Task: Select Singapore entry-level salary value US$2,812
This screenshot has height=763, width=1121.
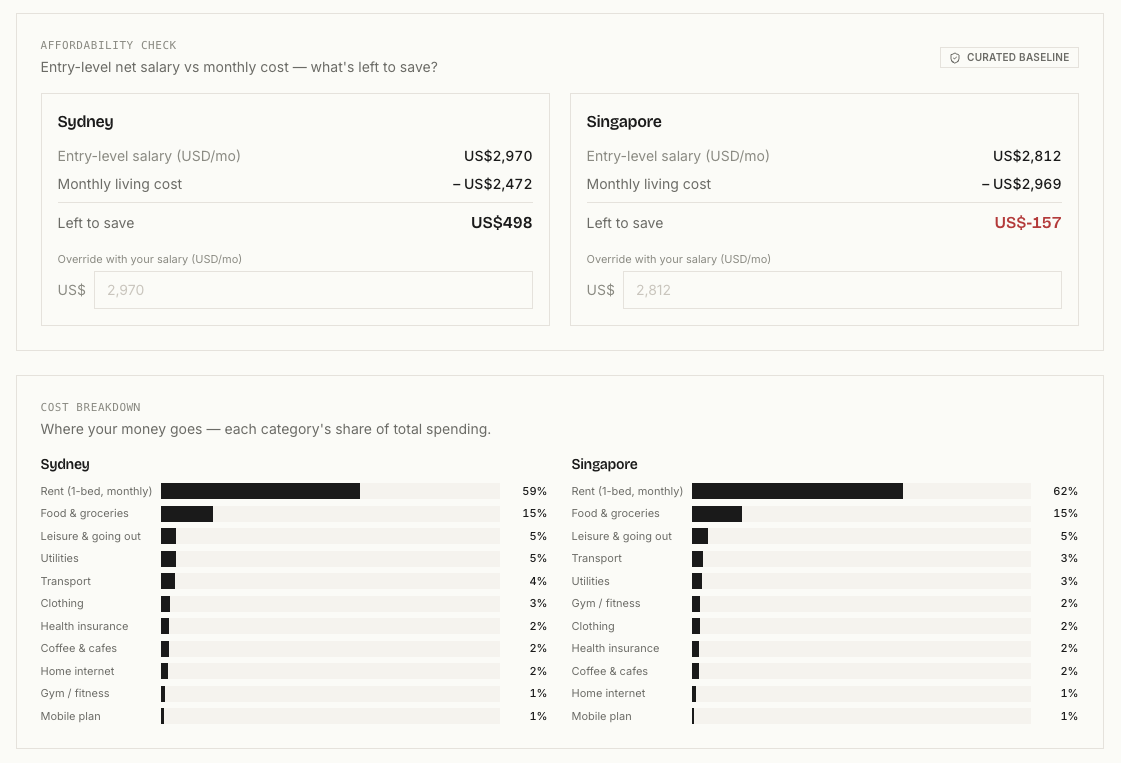Action: point(1027,156)
